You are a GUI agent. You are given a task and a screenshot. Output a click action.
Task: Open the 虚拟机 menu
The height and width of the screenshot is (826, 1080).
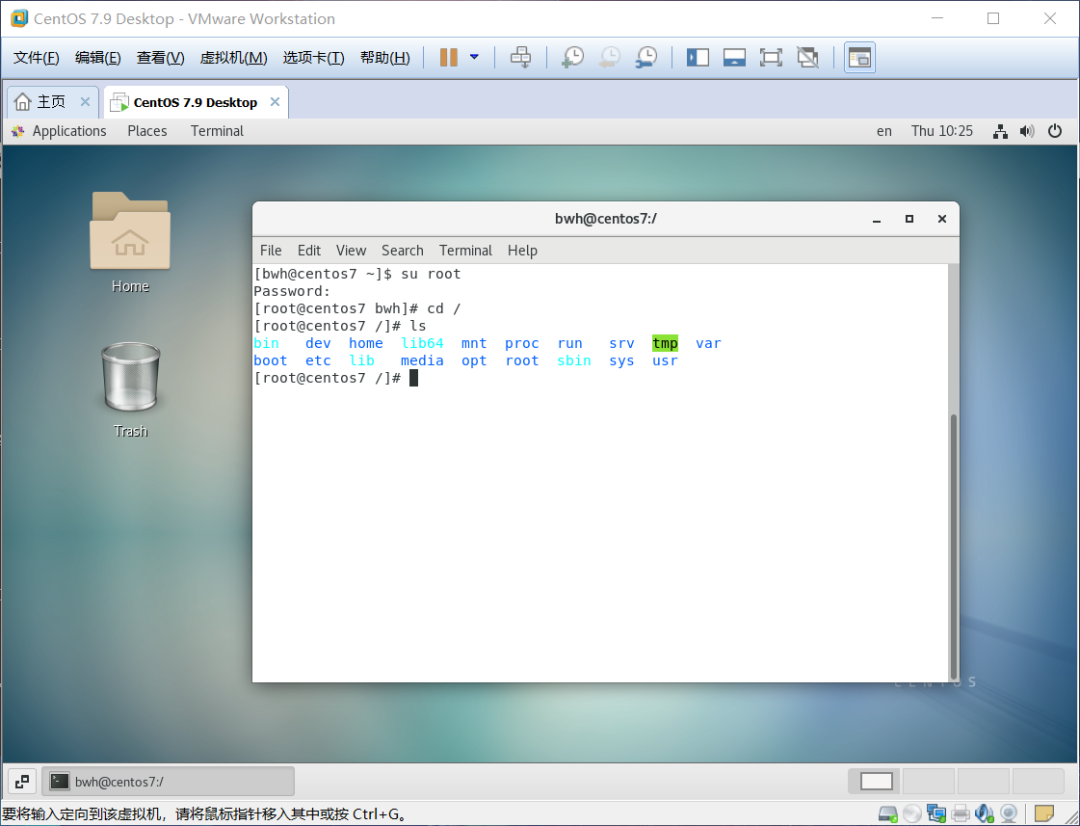point(233,57)
